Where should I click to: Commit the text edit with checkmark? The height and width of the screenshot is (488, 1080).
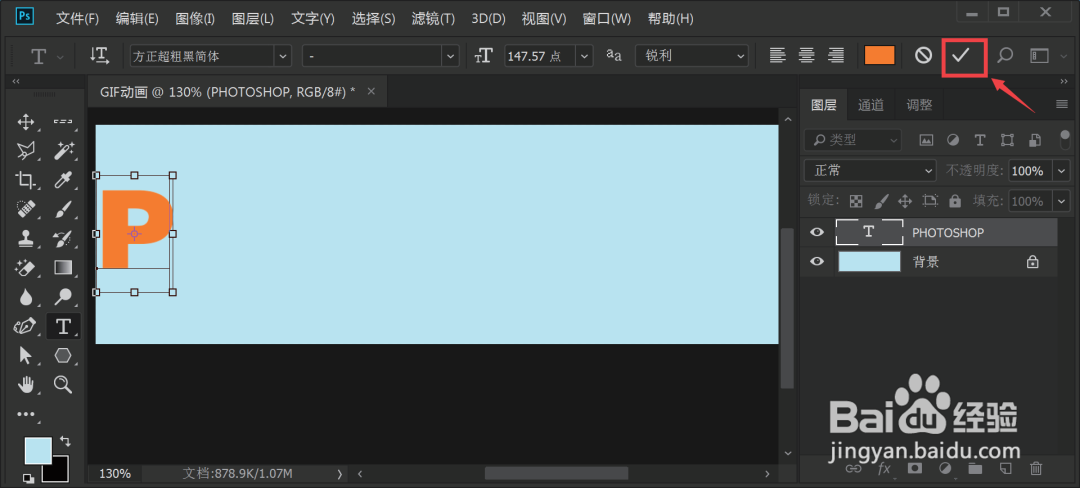[960, 56]
